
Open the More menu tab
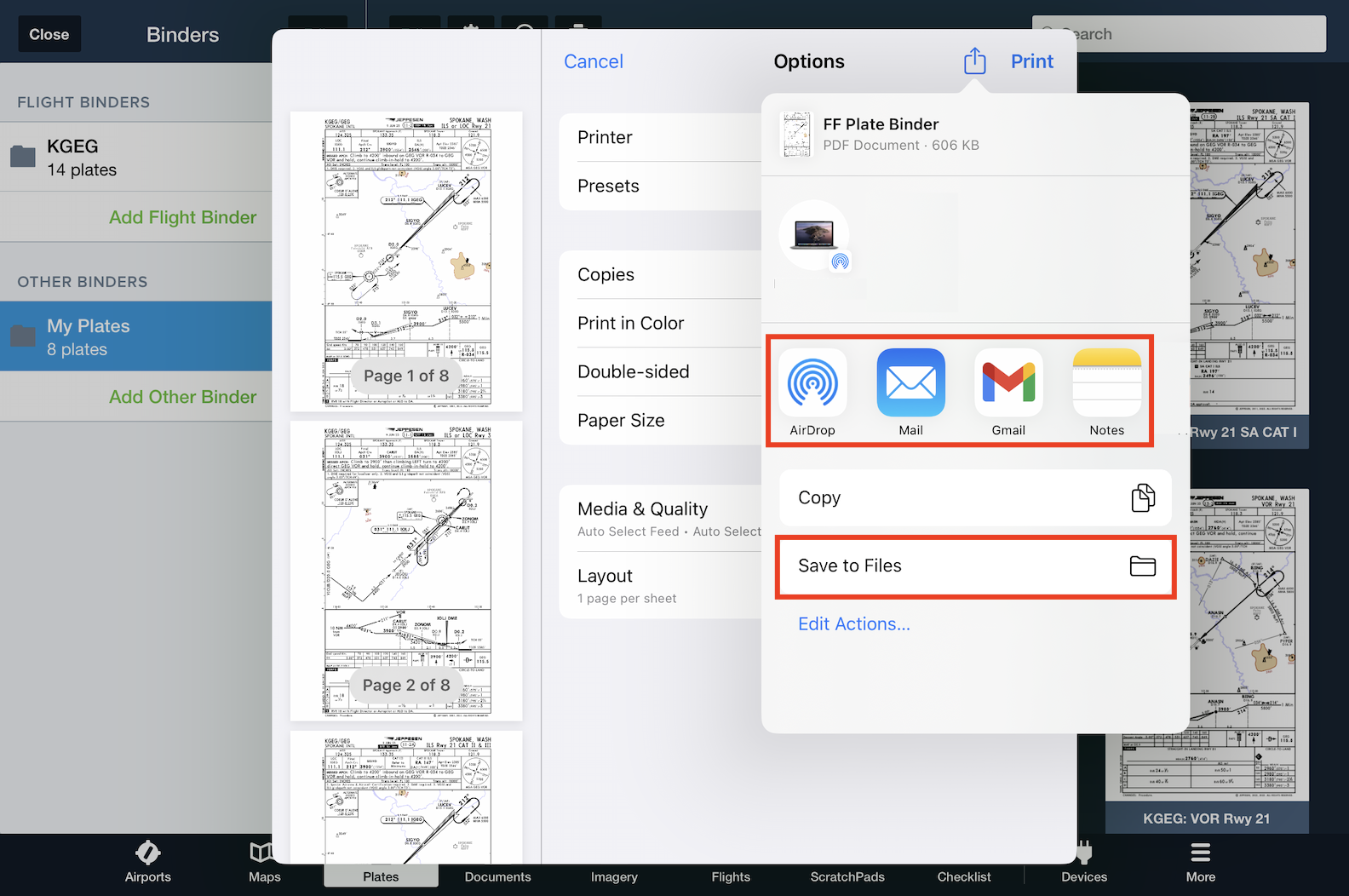tap(1201, 863)
